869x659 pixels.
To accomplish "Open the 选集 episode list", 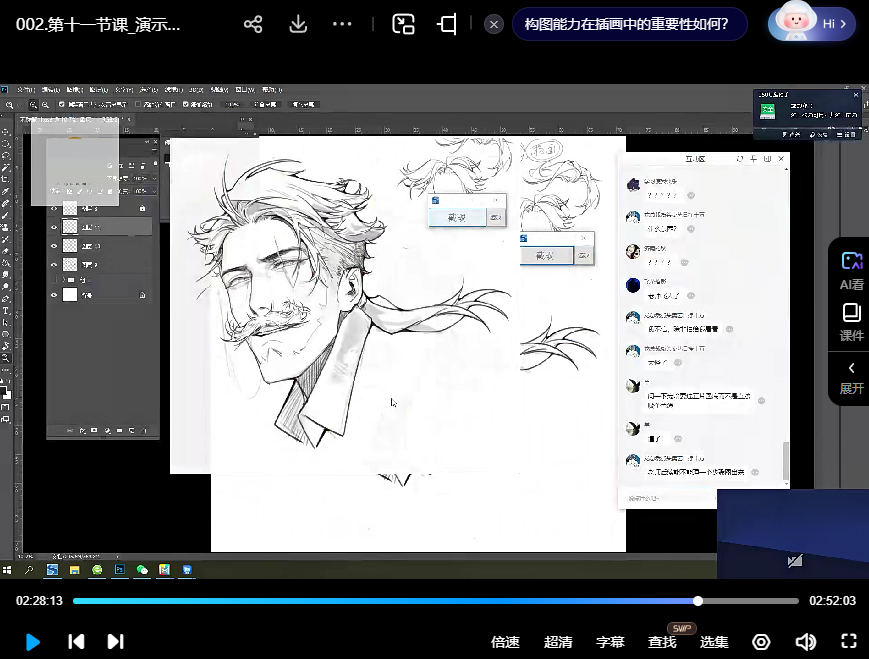I will pos(714,642).
